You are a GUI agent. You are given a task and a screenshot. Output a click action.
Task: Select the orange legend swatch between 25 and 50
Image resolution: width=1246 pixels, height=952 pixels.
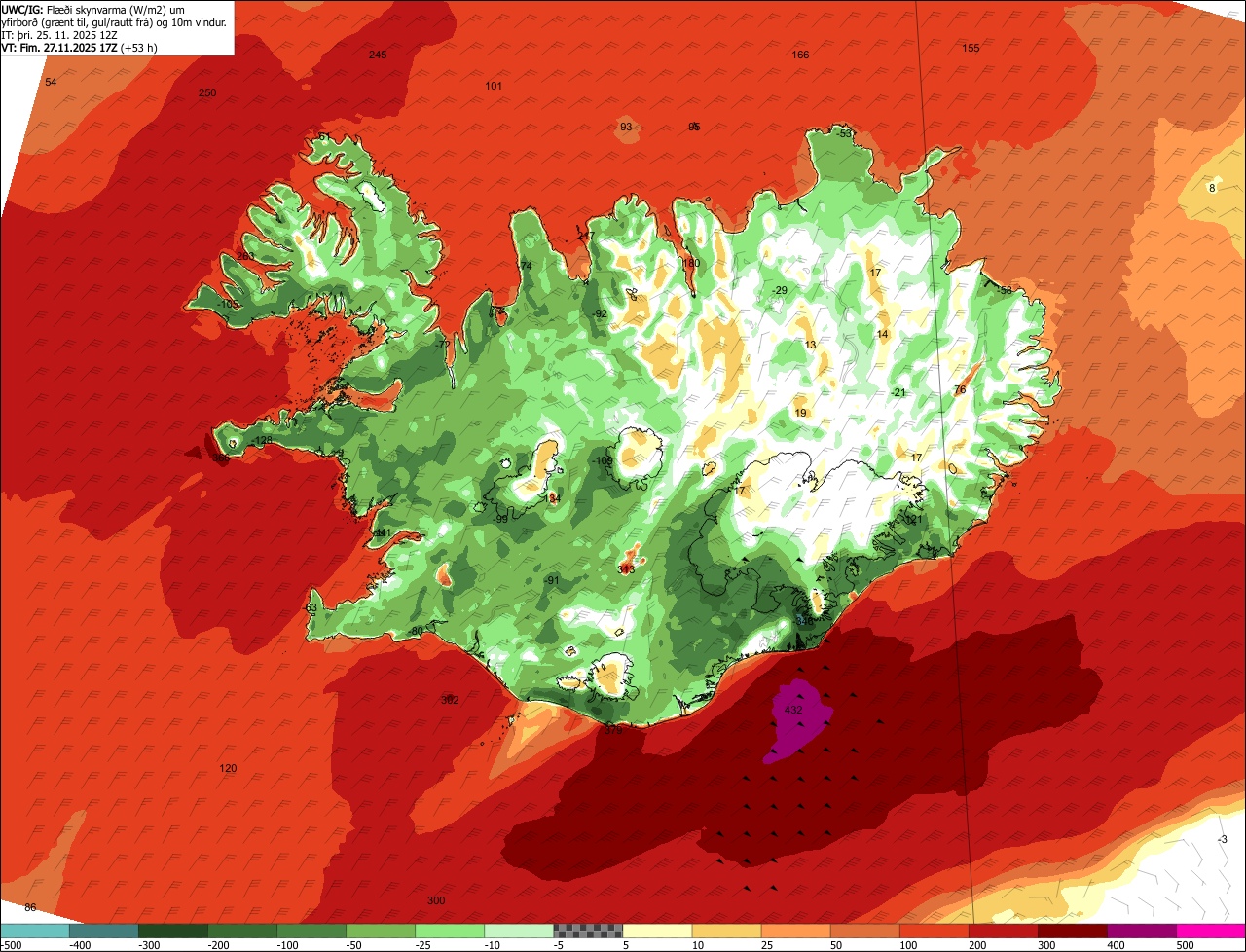796,931
